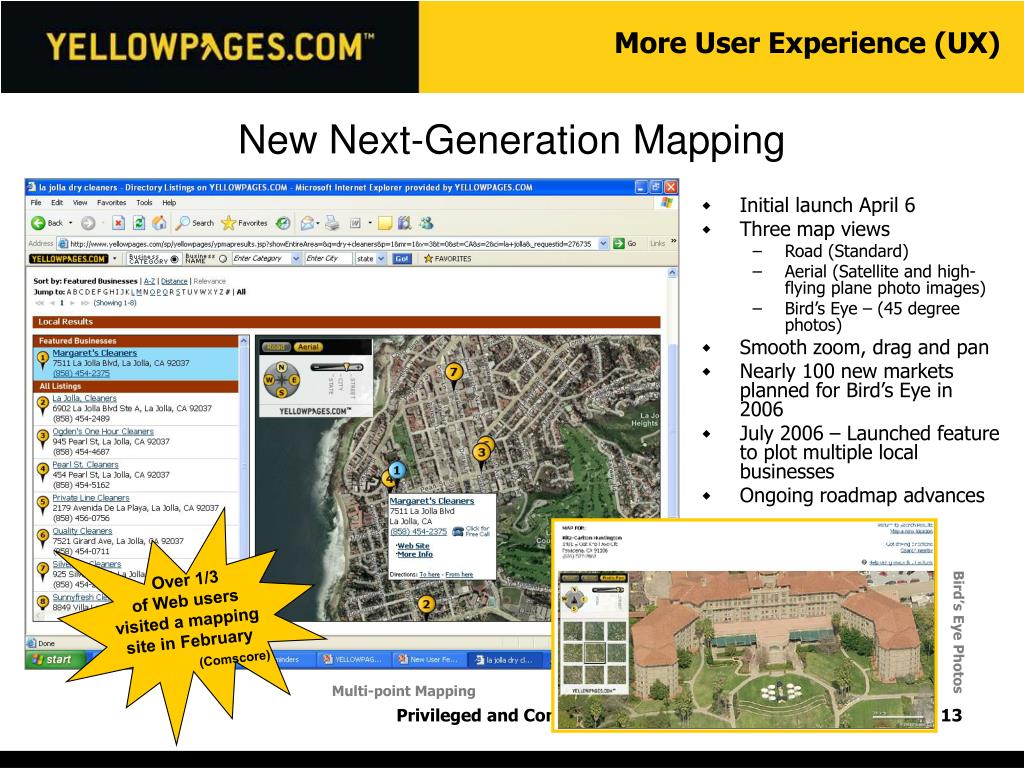Click the Research books icon in the toolbar

tap(405, 223)
